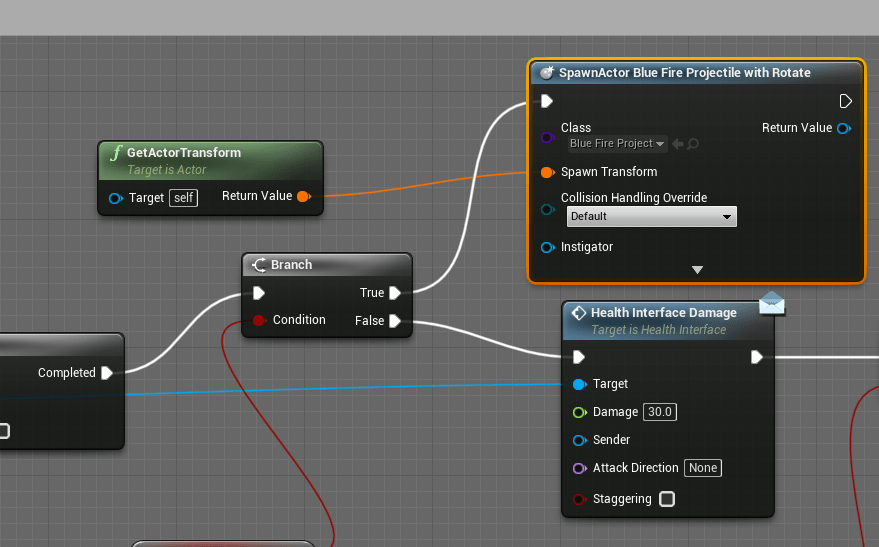Click the checkbox on the left cut-off node
The image size is (879, 547).
click(x=4, y=431)
